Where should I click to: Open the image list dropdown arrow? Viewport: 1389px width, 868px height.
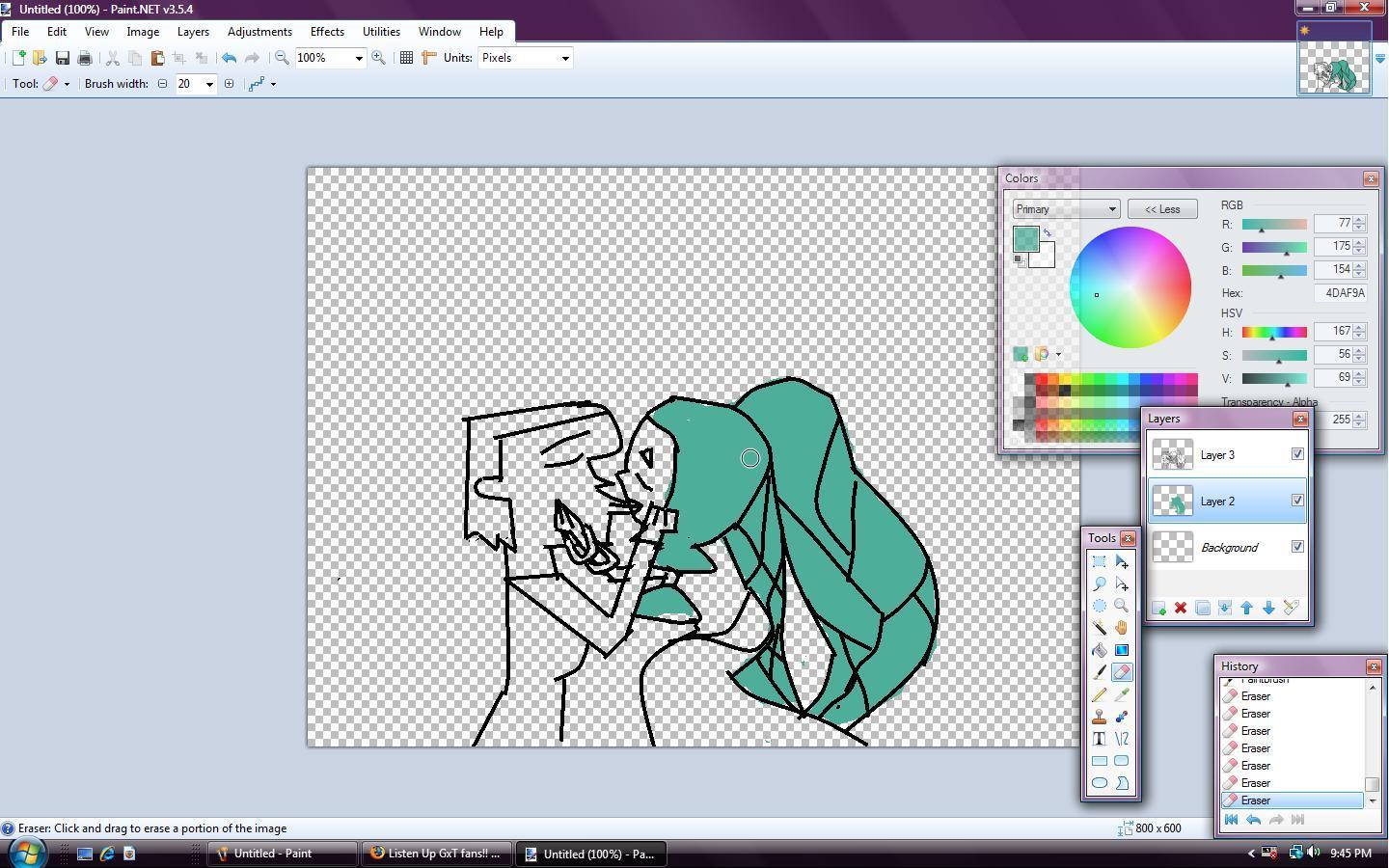[1379, 59]
